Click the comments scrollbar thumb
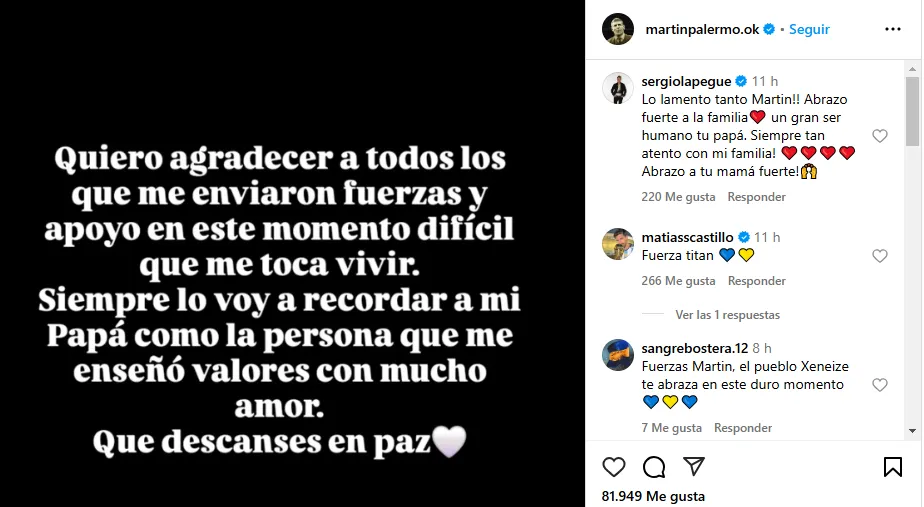 pyautogui.click(x=912, y=111)
